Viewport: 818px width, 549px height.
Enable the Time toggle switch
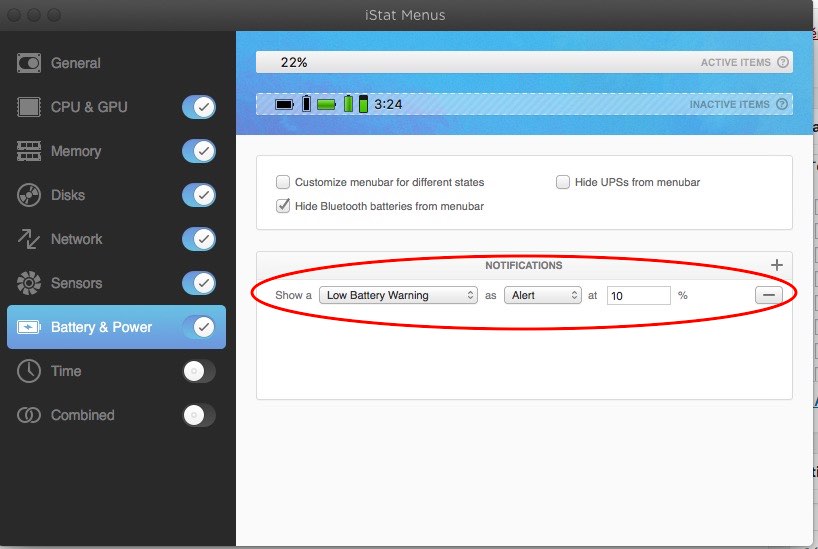click(199, 371)
